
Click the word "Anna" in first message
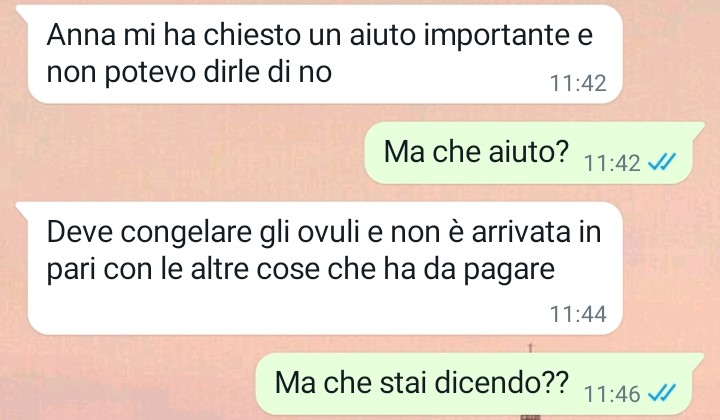coord(81,34)
